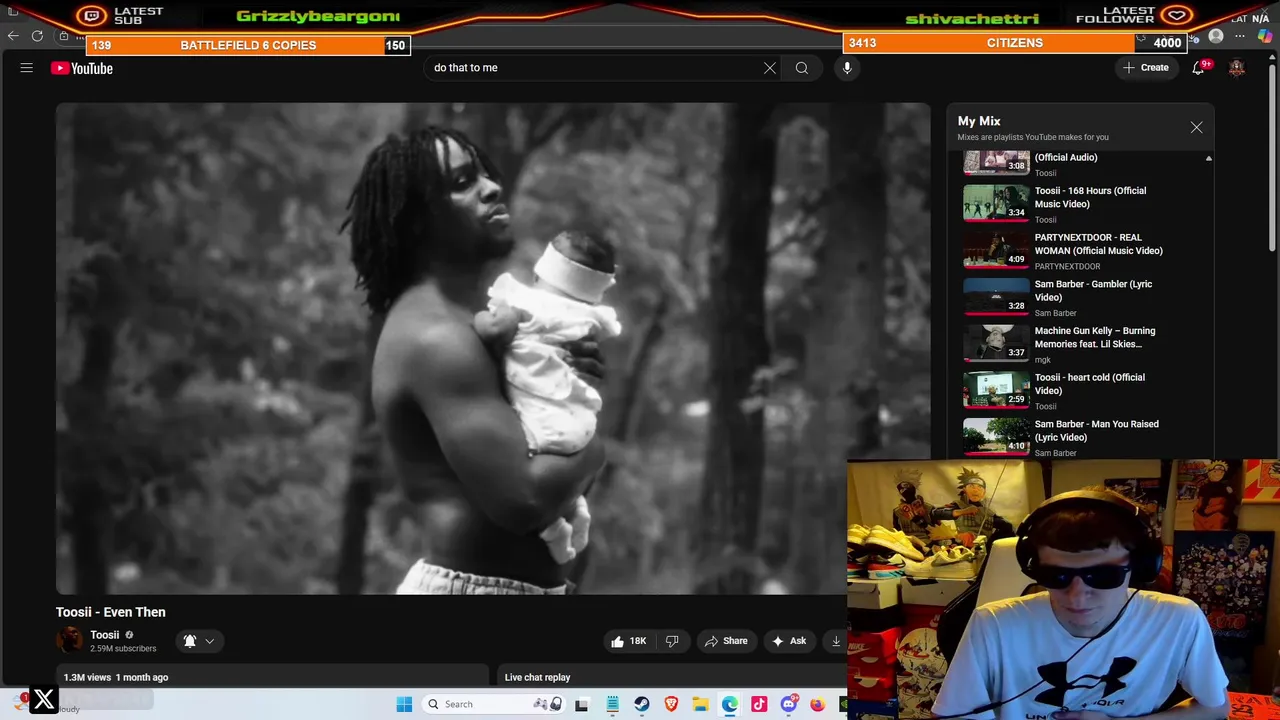Play 'Machine Gun Kelly – Burning Memories'
The image size is (1280, 720).
[1095, 337]
